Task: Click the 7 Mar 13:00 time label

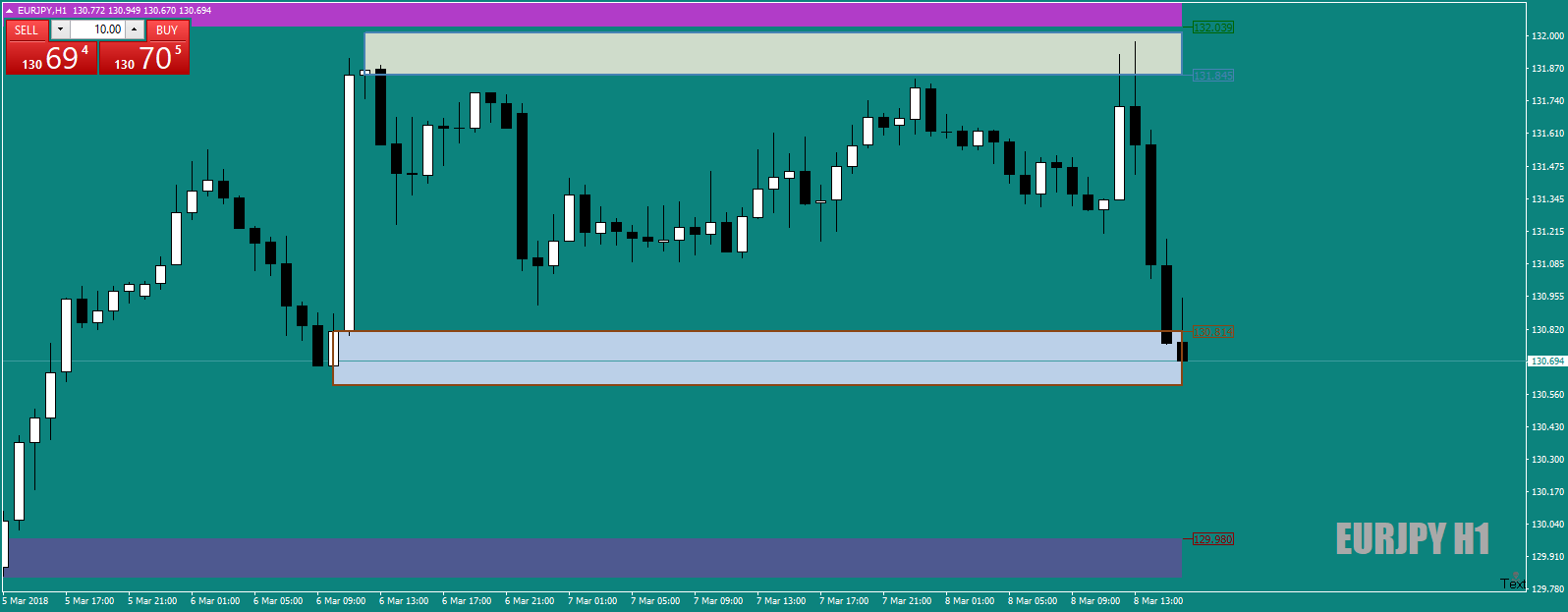Action: coord(781,601)
